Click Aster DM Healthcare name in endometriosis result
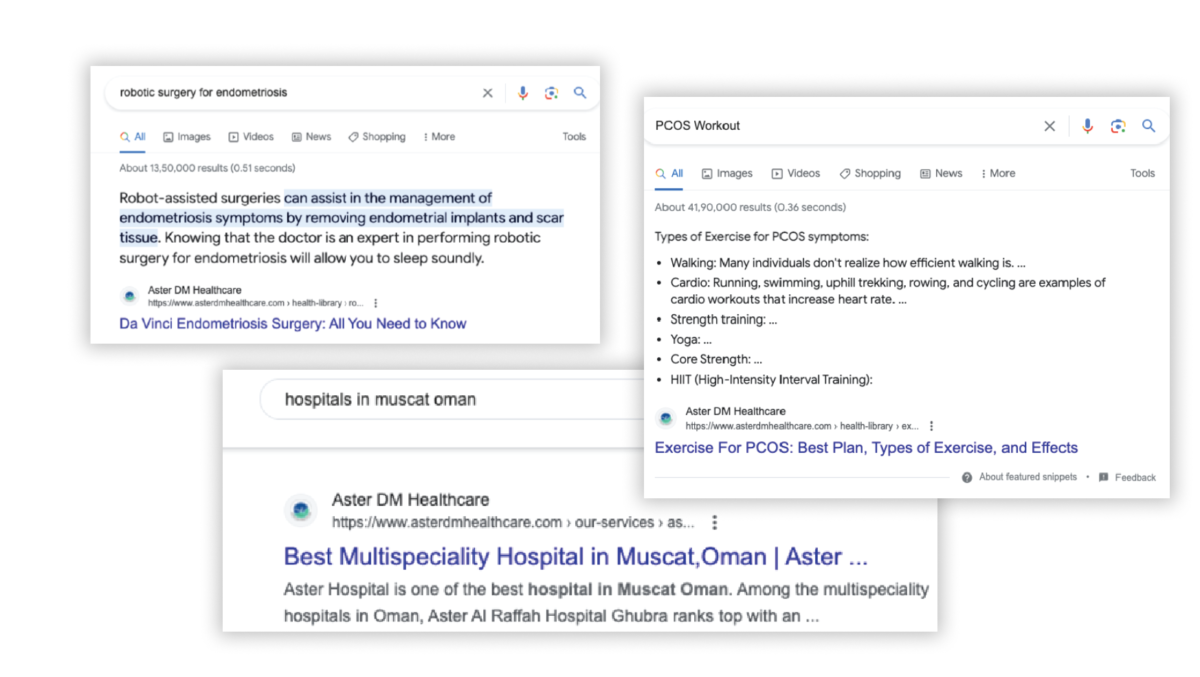The image size is (1200, 677). tap(195, 290)
